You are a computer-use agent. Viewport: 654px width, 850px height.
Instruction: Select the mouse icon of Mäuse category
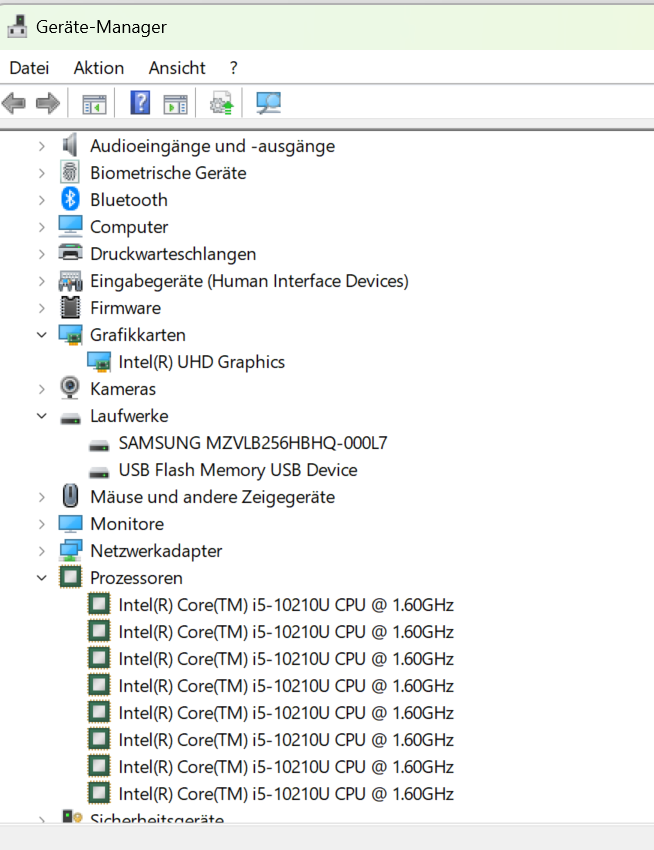70,496
